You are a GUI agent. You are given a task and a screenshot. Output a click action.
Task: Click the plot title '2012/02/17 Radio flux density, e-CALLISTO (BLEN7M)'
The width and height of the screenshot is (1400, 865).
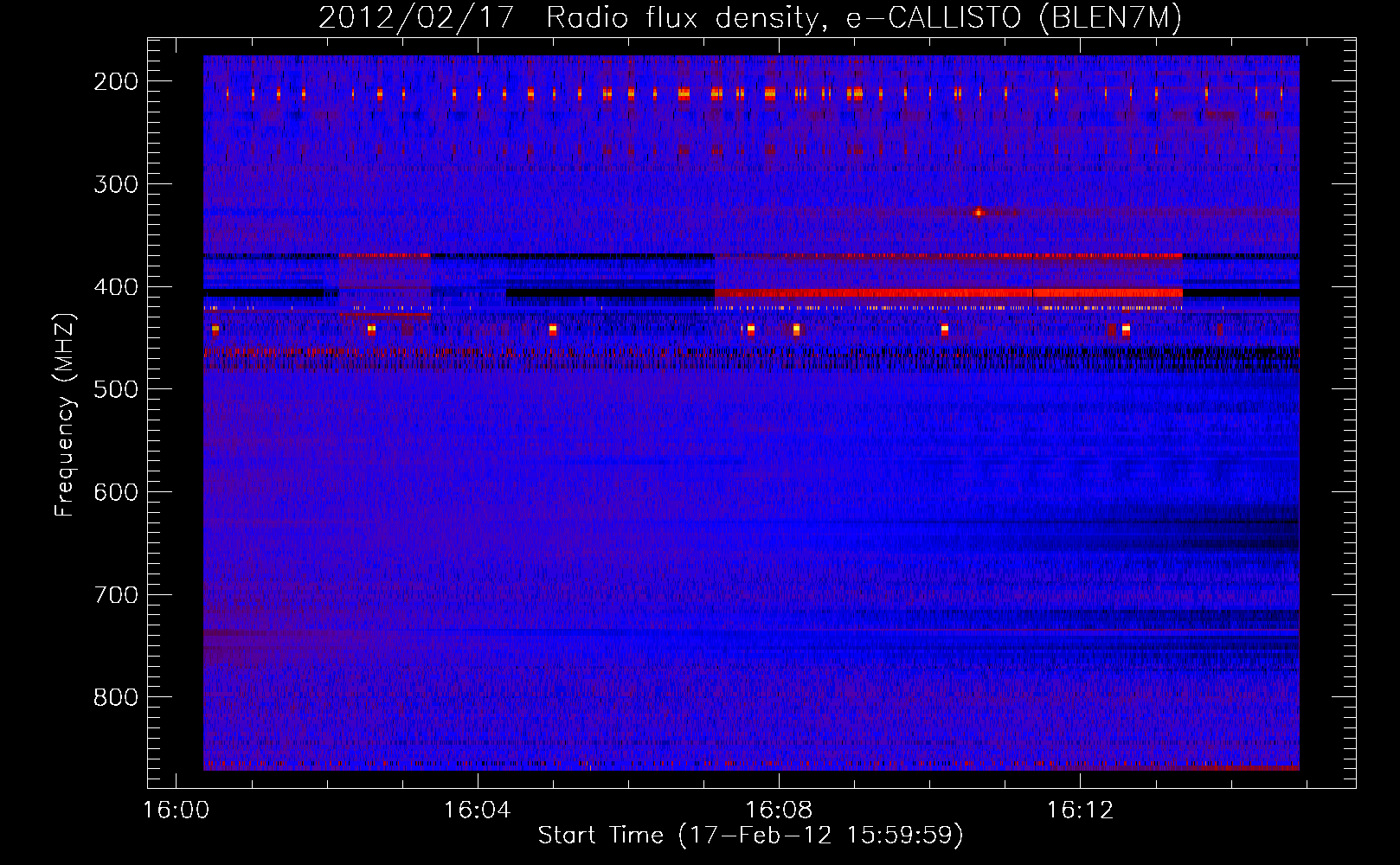(750, 18)
